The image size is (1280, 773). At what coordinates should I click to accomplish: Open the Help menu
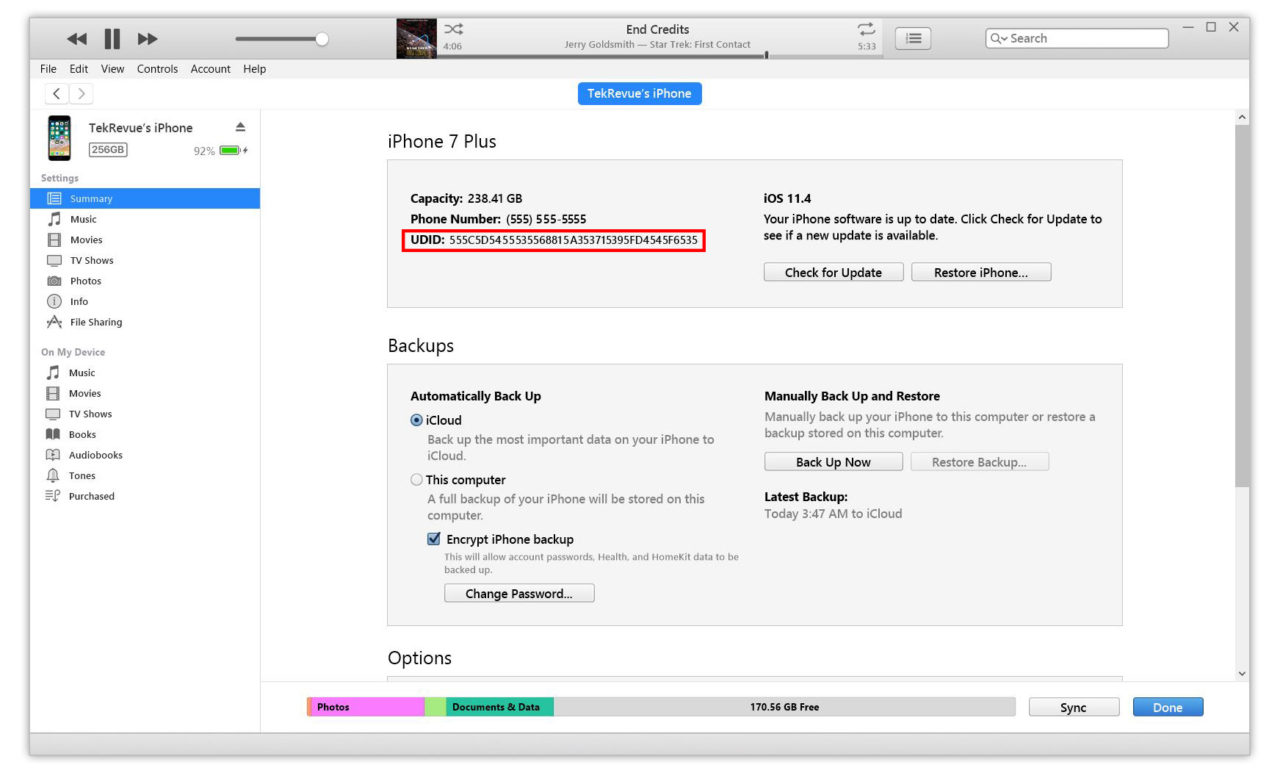pos(254,69)
